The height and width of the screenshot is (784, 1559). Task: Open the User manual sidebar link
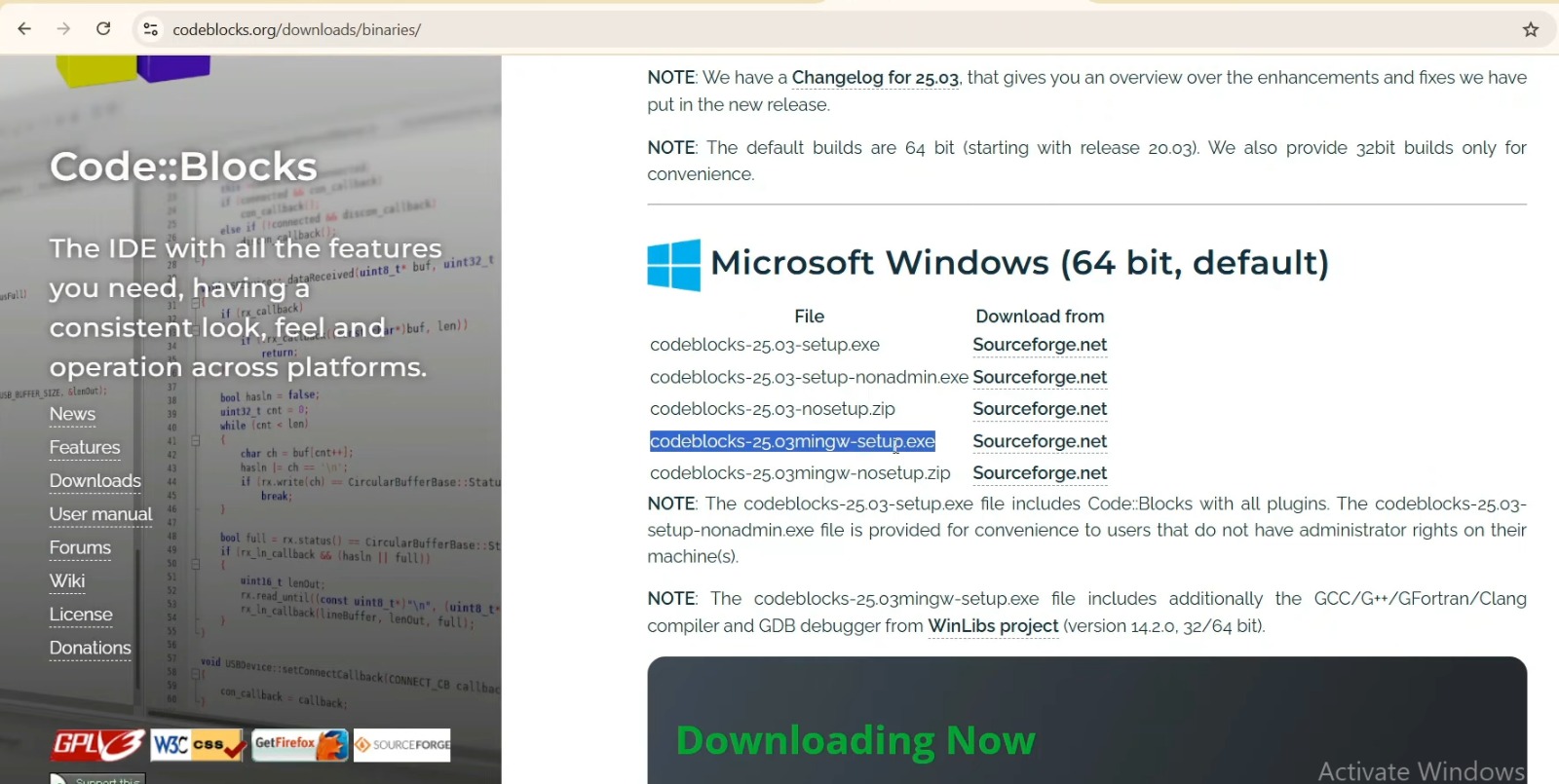point(101,514)
